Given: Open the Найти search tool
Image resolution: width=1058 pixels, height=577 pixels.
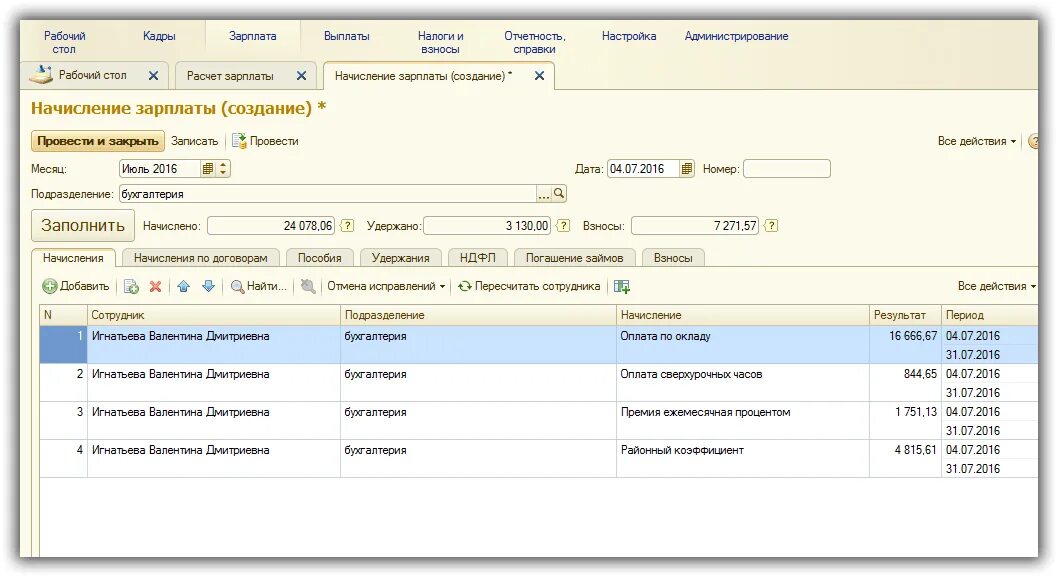Looking at the screenshot, I should pyautogui.click(x=258, y=286).
